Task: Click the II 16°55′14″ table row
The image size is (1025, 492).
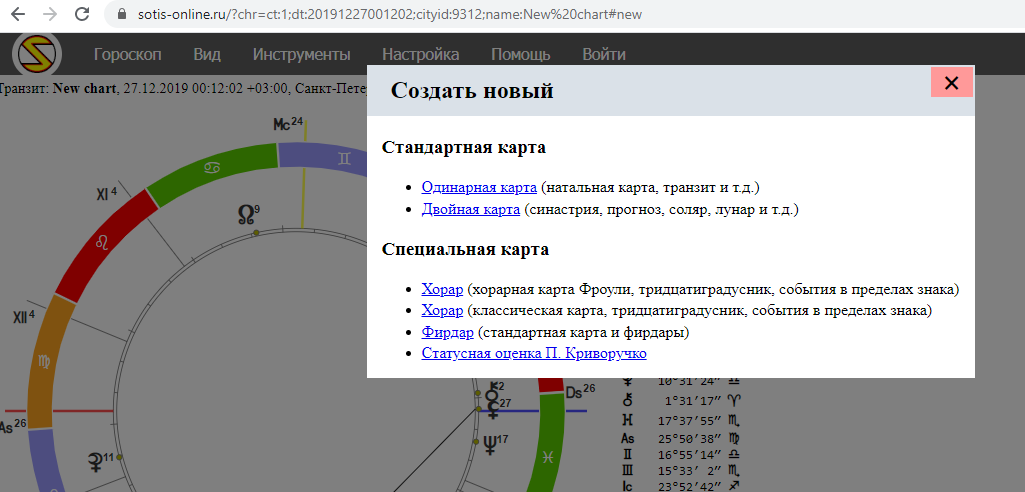Action: 682,454
